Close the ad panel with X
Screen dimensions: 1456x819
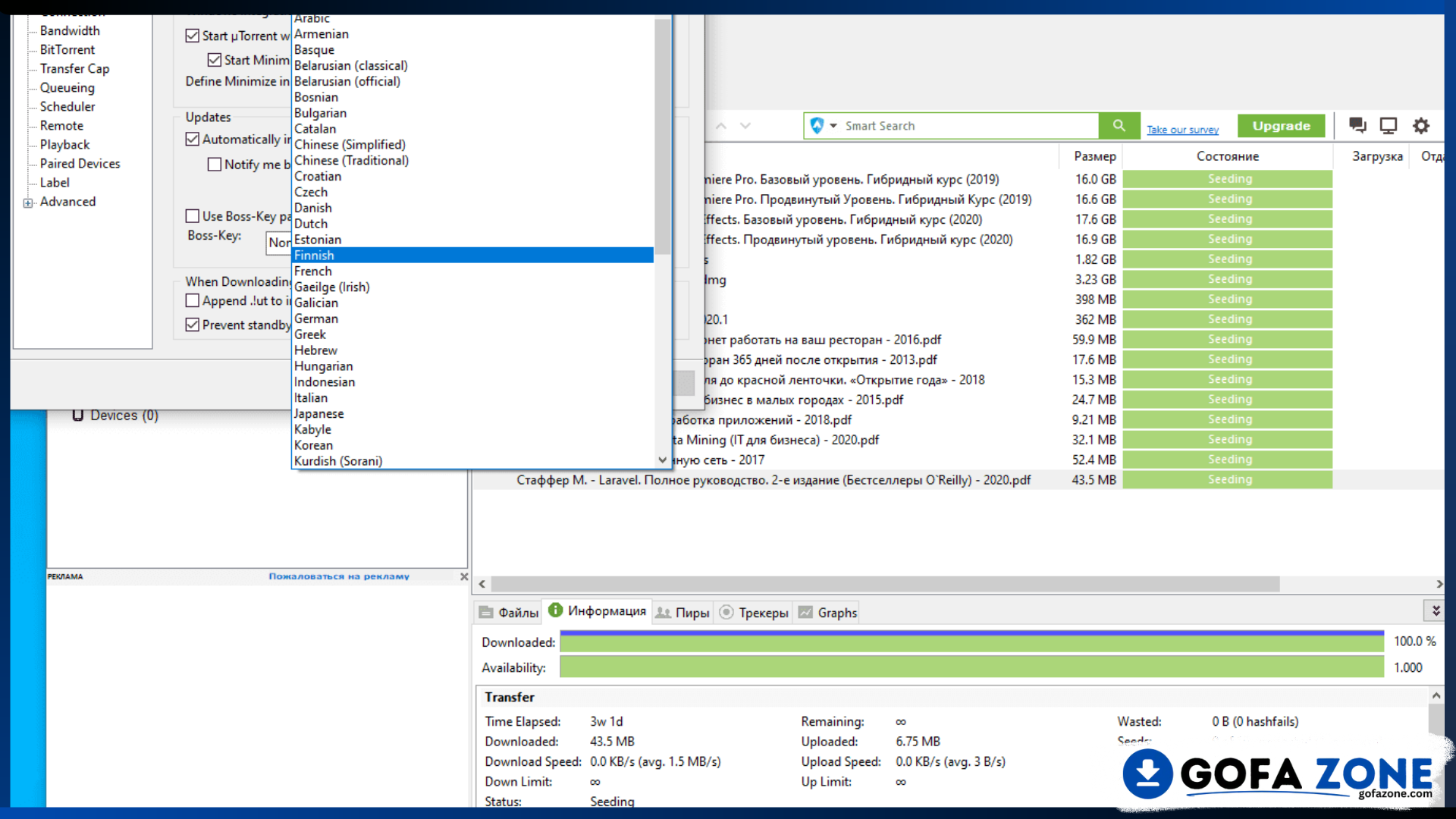pyautogui.click(x=464, y=576)
